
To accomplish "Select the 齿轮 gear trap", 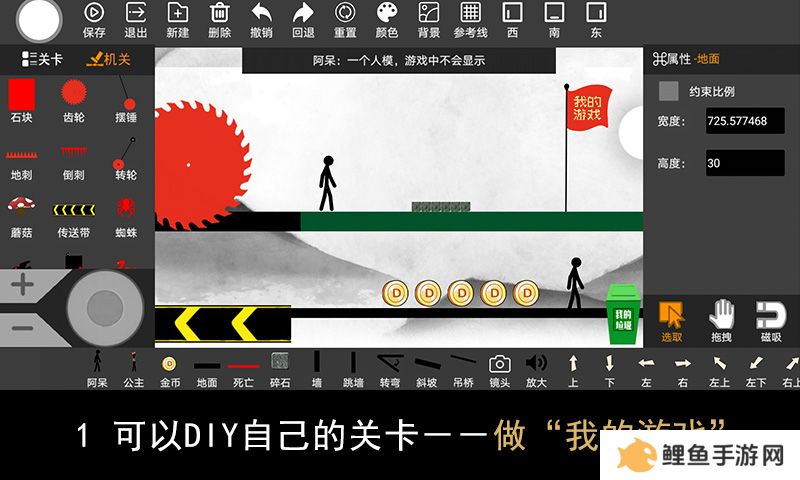I will [74, 93].
